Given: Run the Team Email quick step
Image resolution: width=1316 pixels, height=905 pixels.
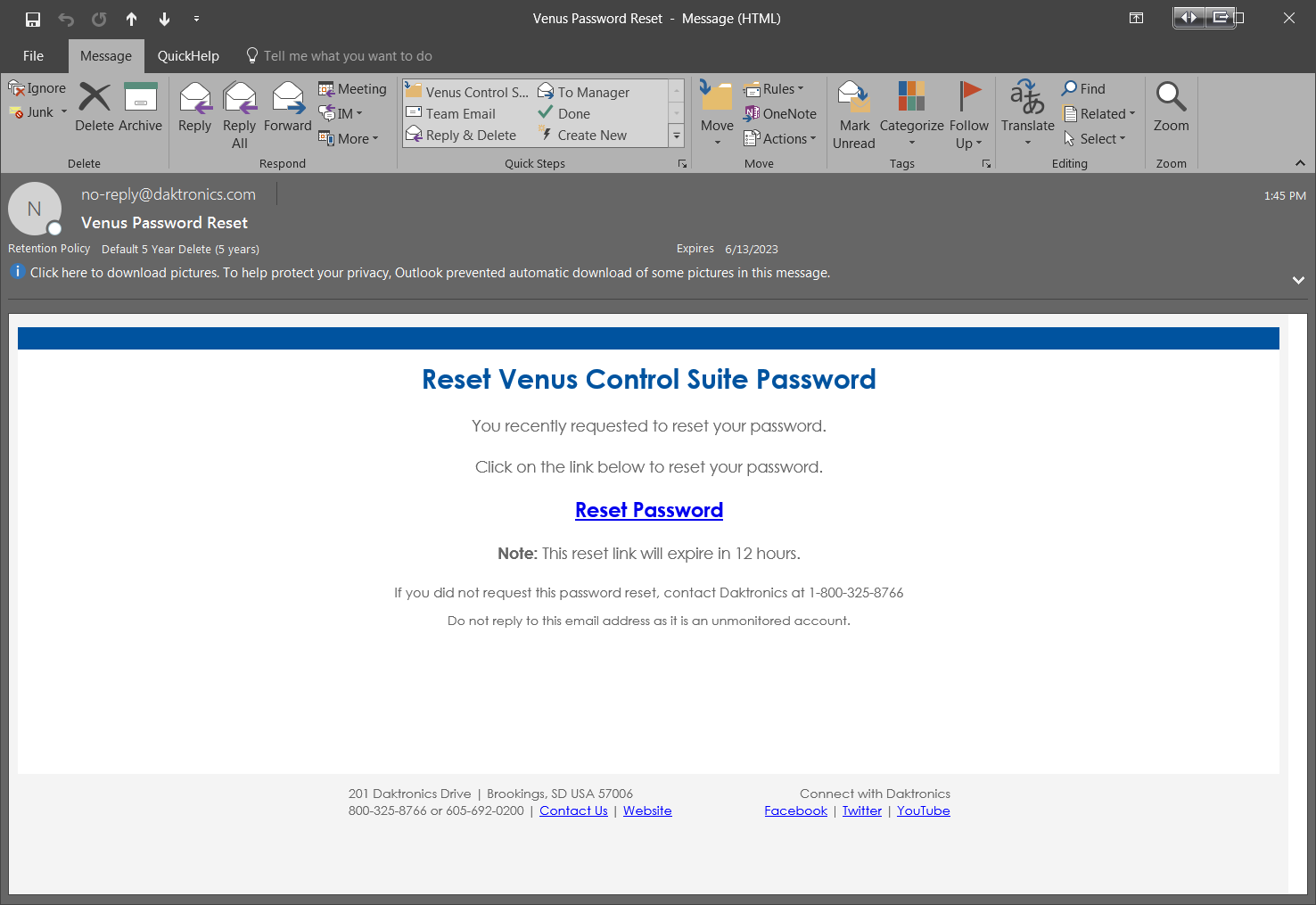Looking at the screenshot, I should pyautogui.click(x=450, y=113).
